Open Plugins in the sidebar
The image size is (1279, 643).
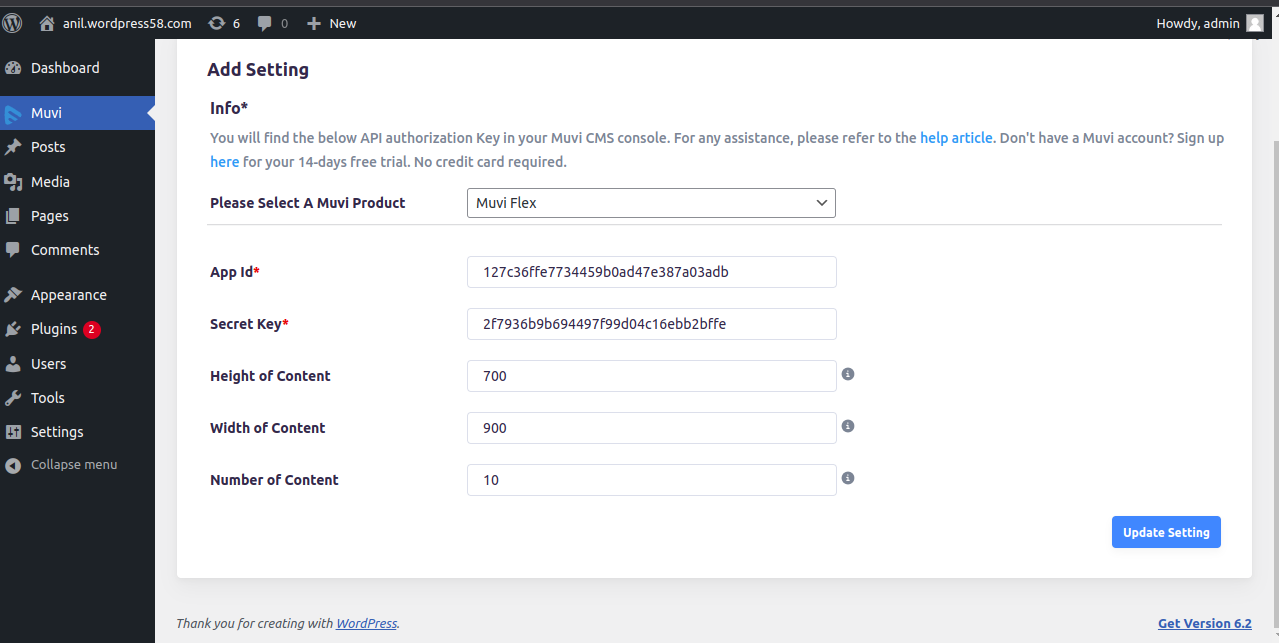click(54, 329)
